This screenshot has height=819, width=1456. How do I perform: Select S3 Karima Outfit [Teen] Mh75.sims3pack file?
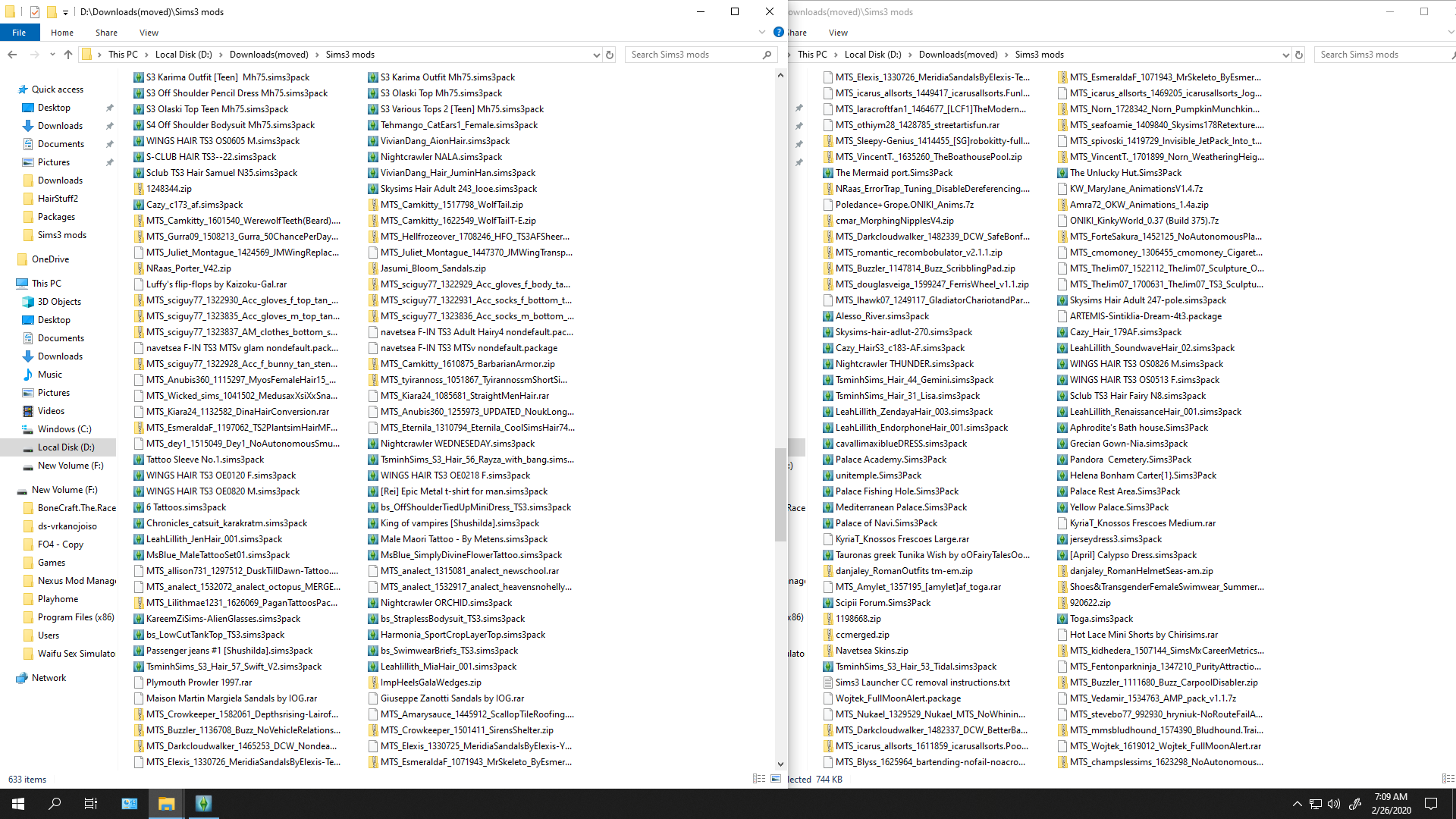227,77
